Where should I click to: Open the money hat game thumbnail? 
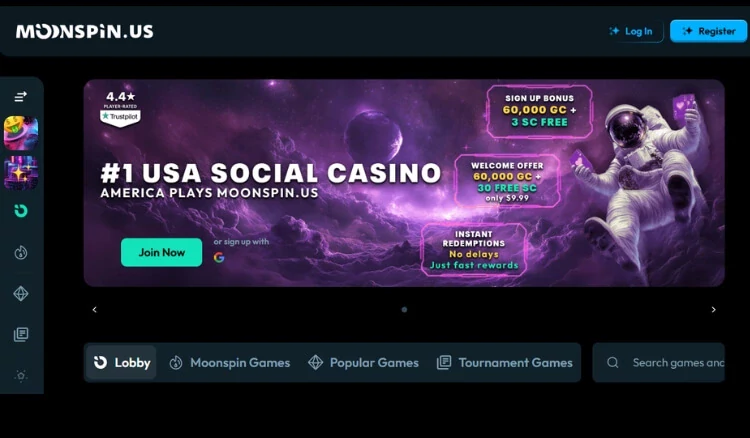[x=21, y=133]
